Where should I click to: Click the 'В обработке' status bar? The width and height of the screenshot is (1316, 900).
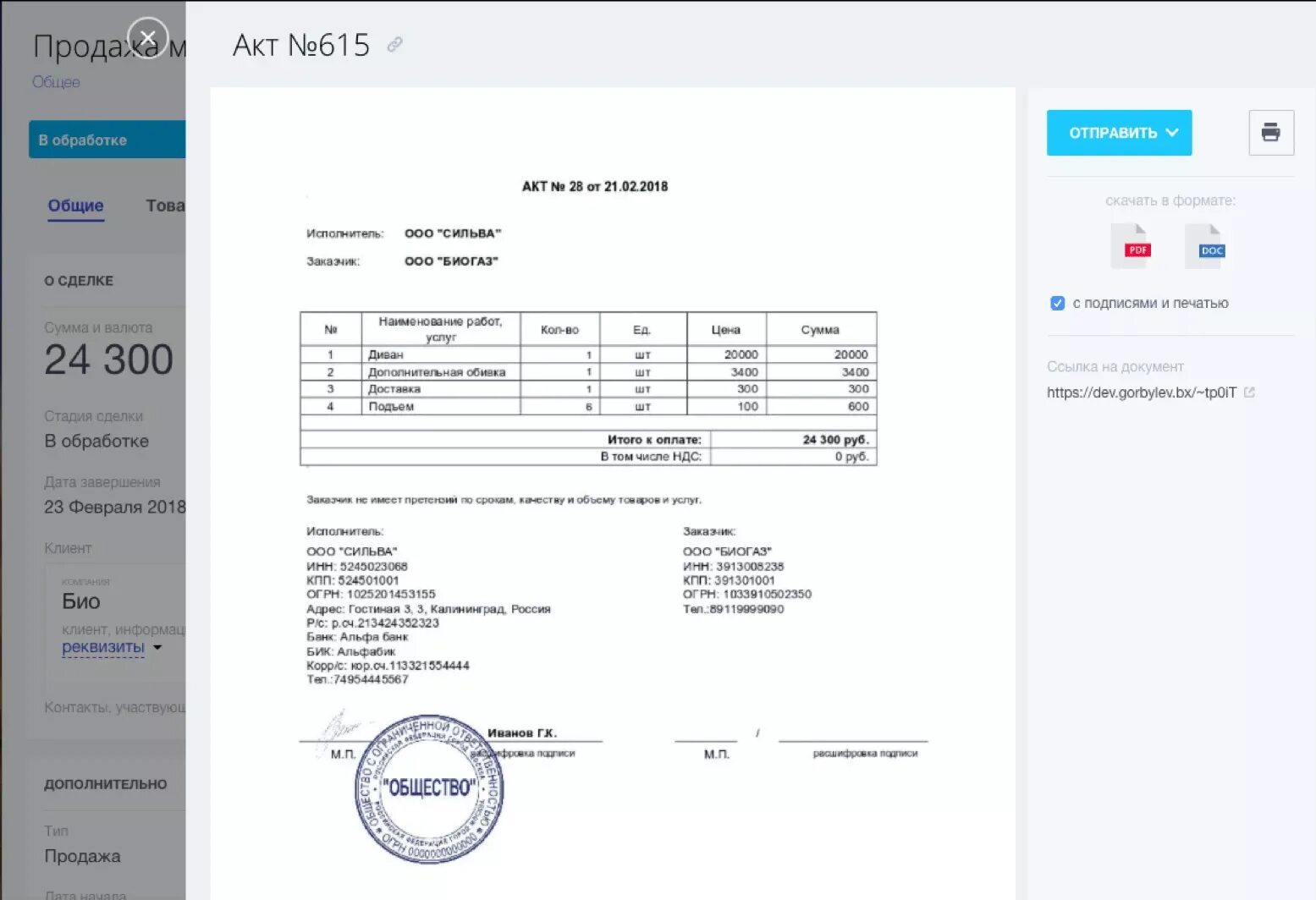coord(107,140)
